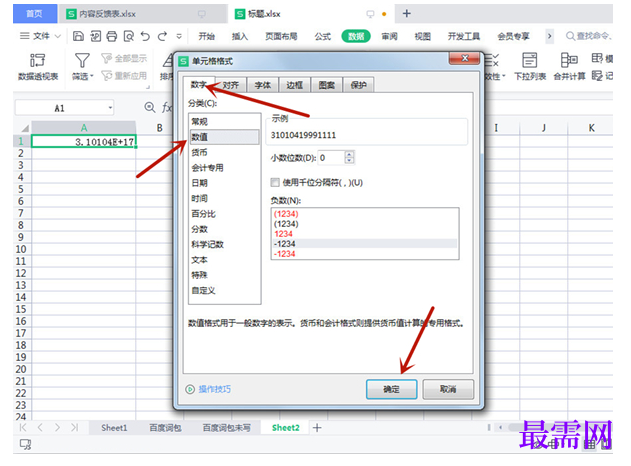The width and height of the screenshot is (631, 466).
Task: Click the 数据透视表 icon
Action: [38, 60]
